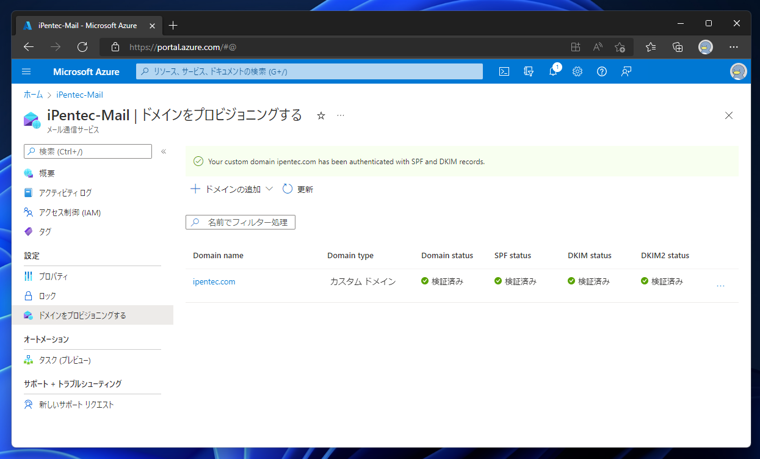Add page to browser favorites
Screen dimensions: 760x459
620,47
